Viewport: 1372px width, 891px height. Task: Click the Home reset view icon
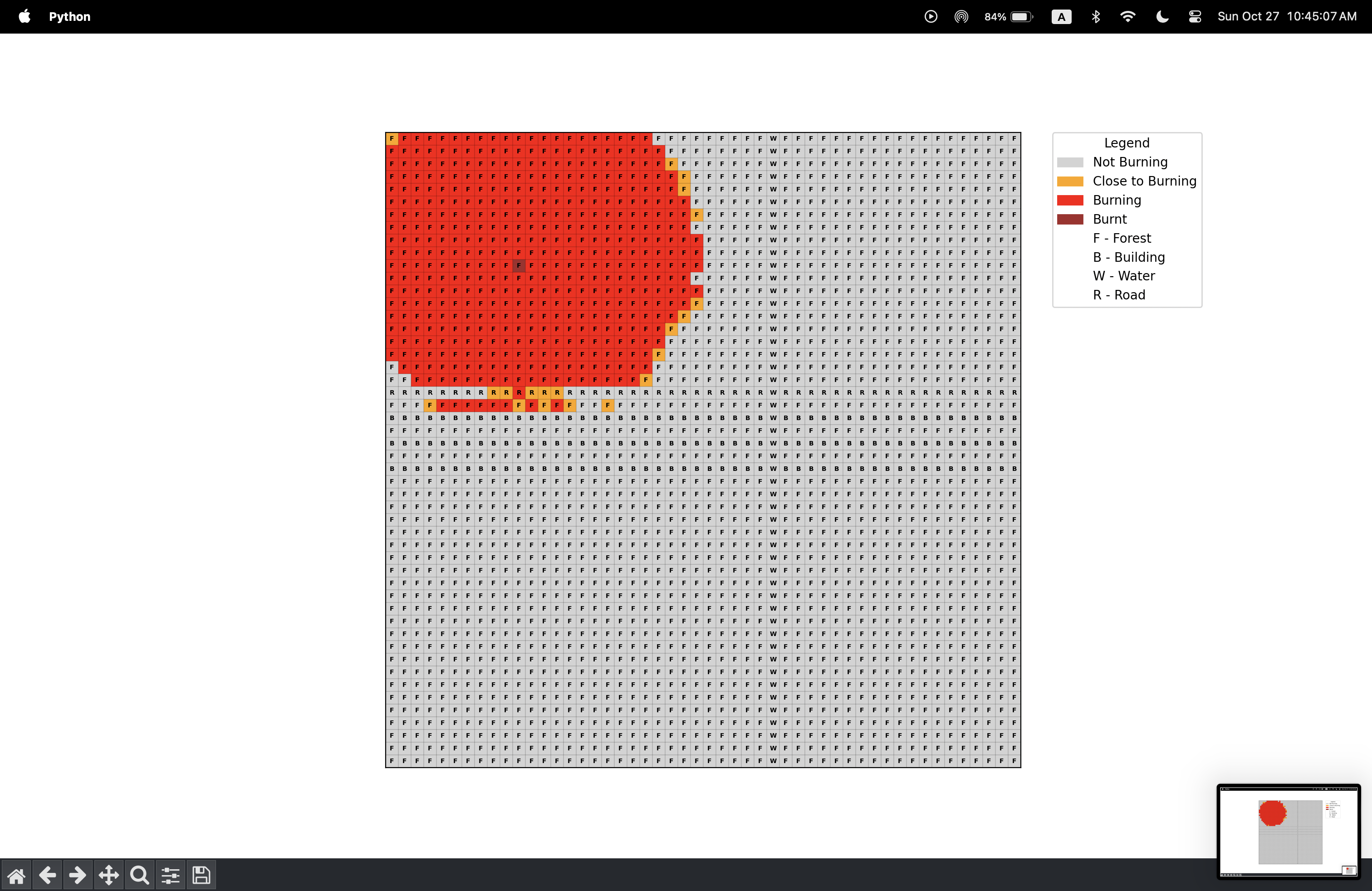[x=16, y=876]
